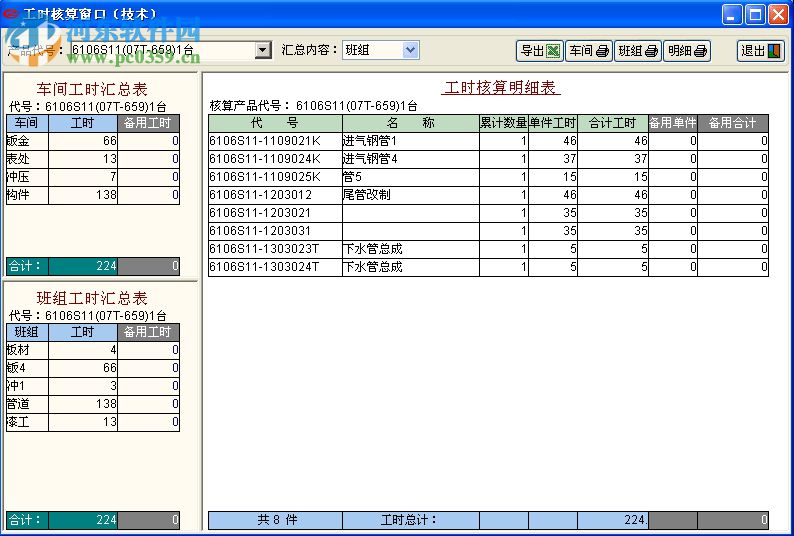Print the 车间 workshop summary
794x536 pixels.
click(x=588, y=51)
